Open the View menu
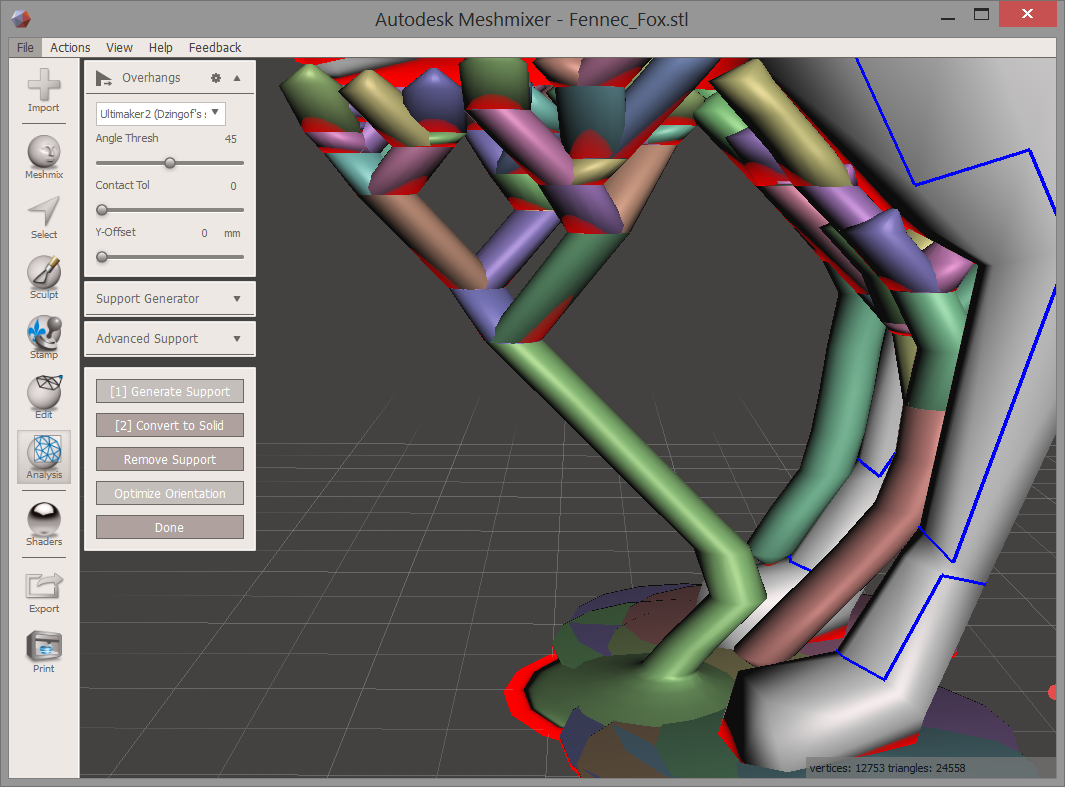The image size is (1065, 787). coord(119,48)
